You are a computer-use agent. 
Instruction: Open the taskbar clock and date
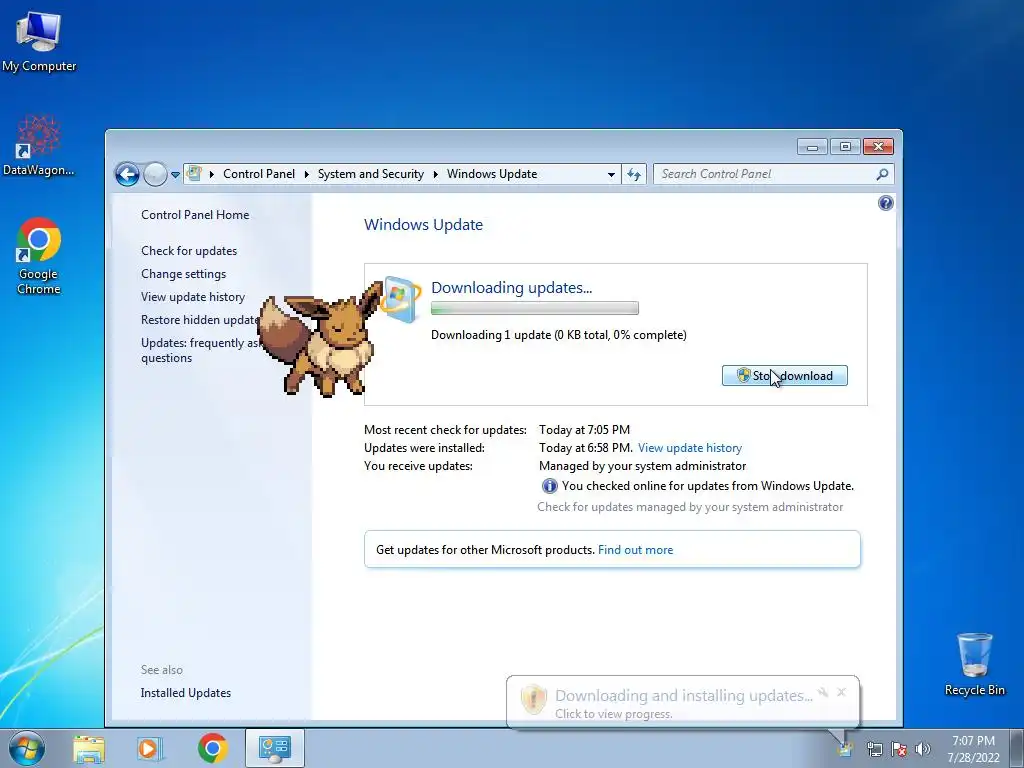click(x=973, y=749)
